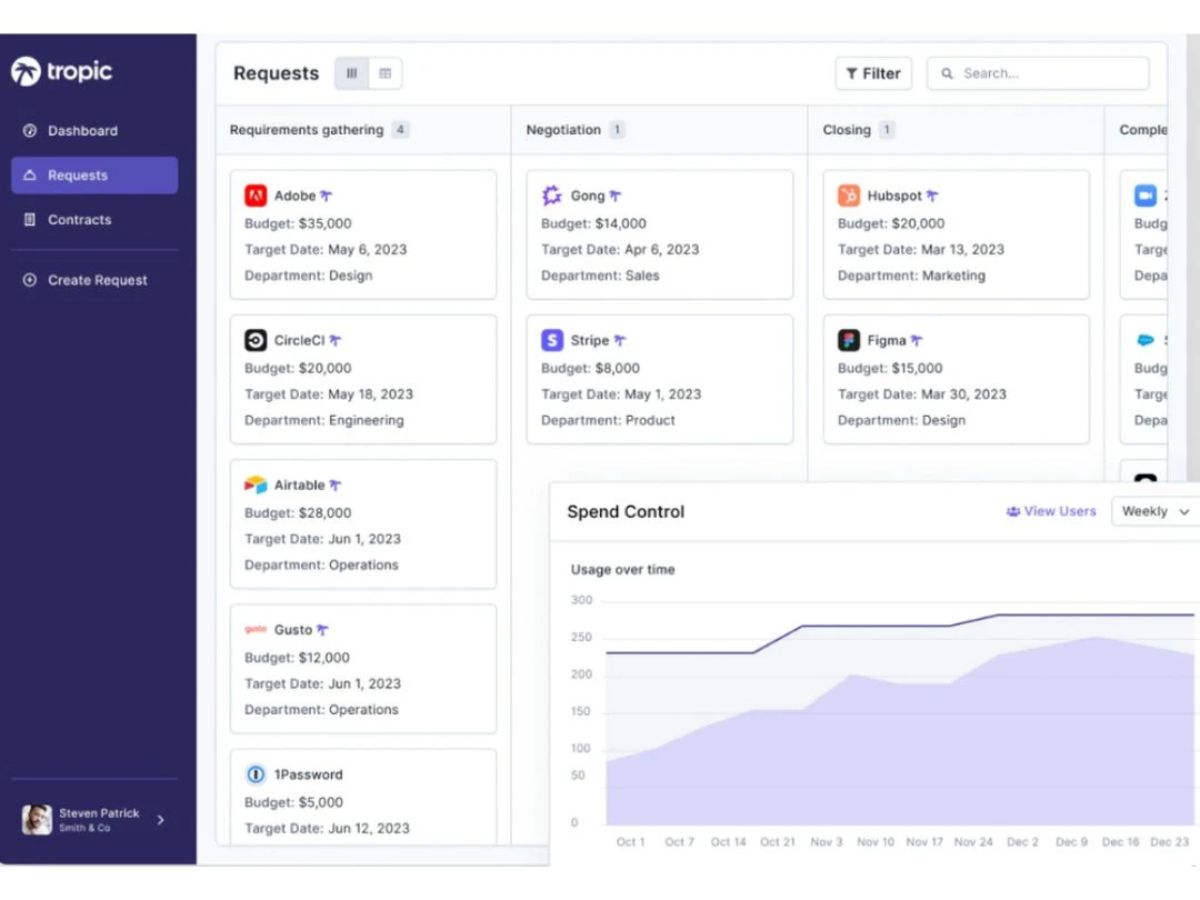
Task: Click the Usage over time label
Action: pos(622,570)
